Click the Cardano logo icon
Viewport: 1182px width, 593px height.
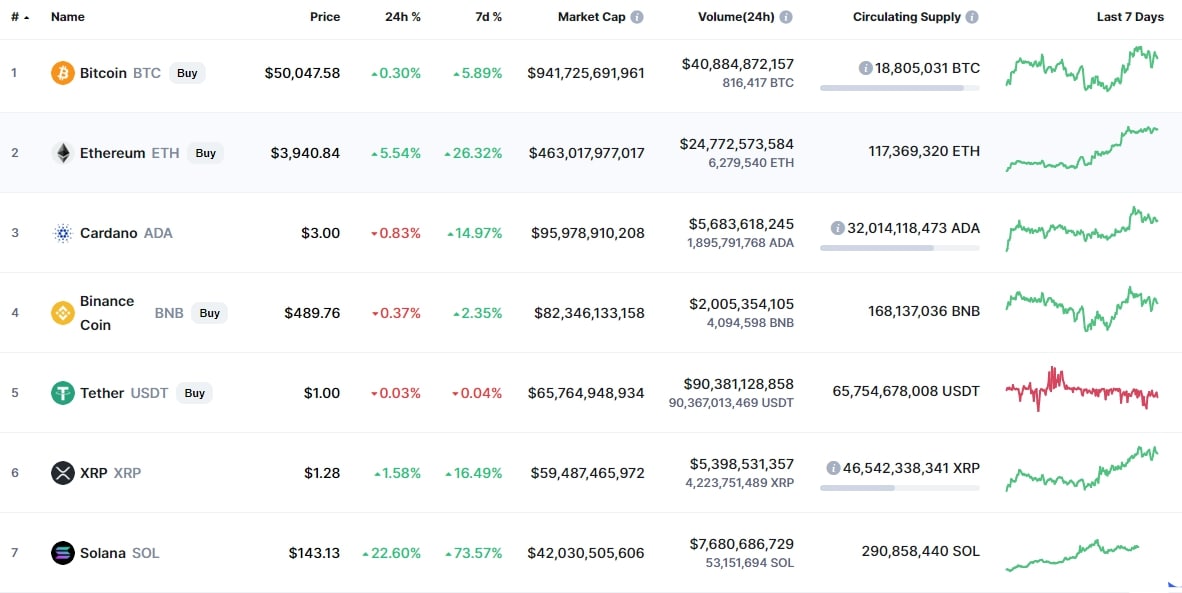tap(63, 233)
